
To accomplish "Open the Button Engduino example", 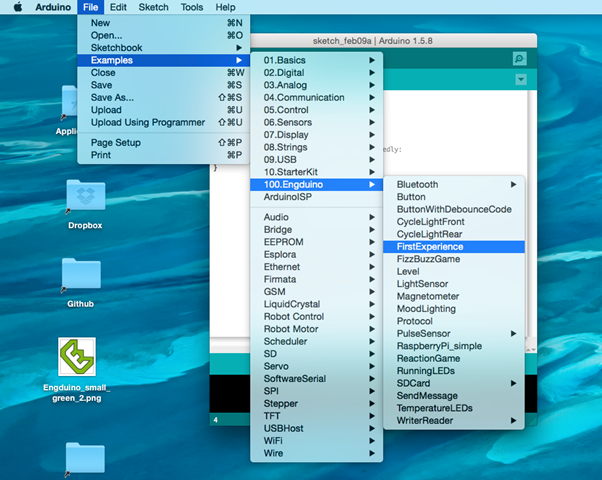I will point(454,197).
